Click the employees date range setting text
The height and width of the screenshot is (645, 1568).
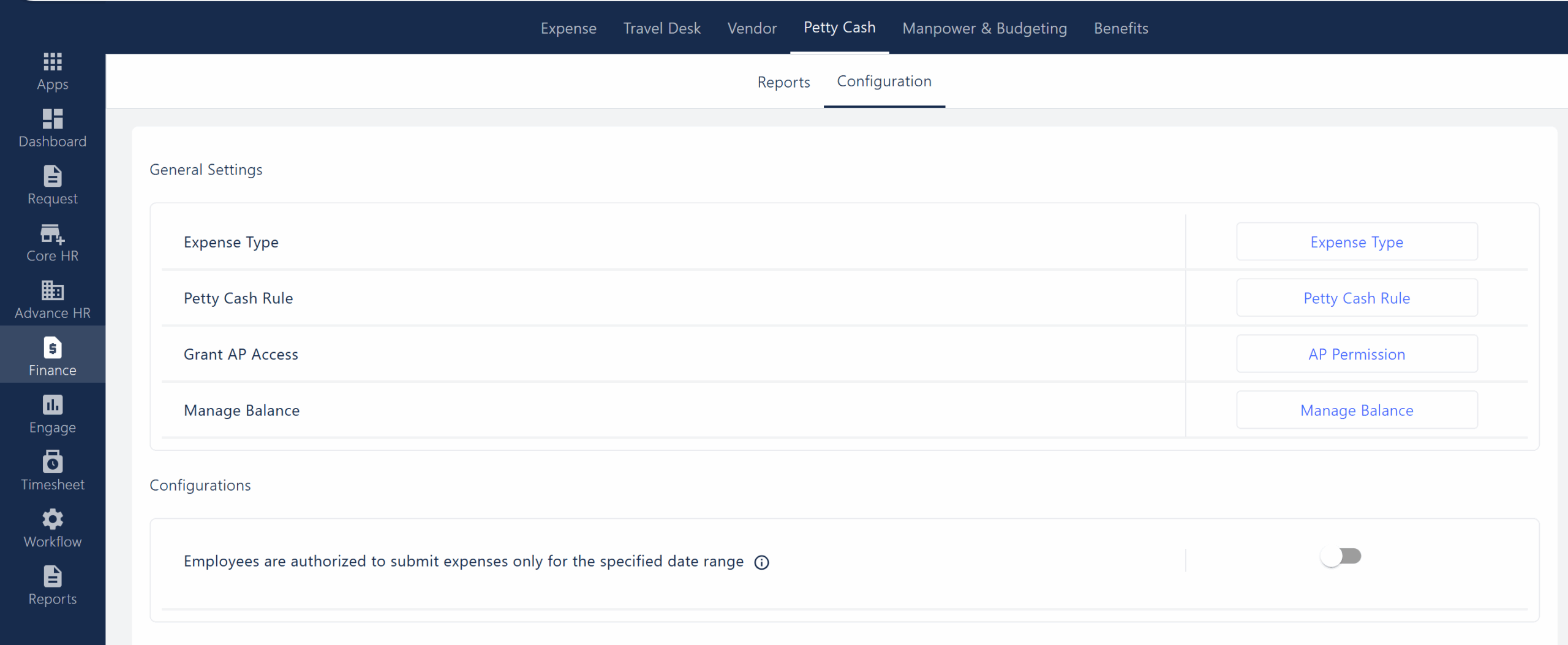pos(464,562)
